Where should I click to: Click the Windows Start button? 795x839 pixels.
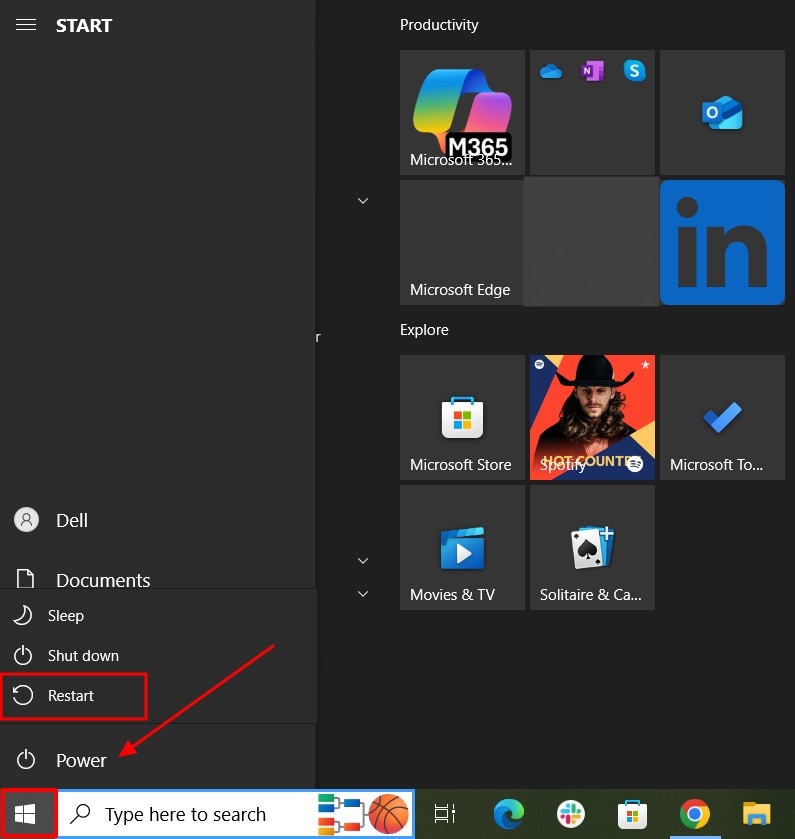coord(26,814)
